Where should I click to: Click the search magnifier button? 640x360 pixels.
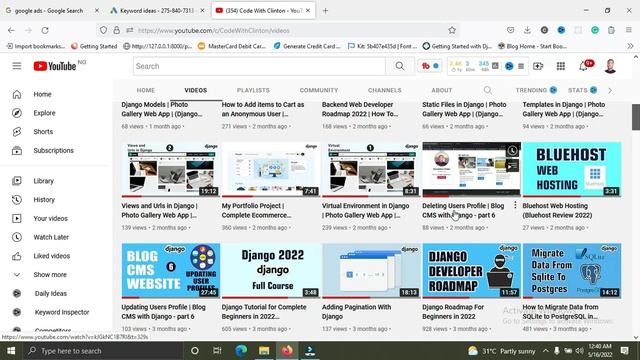pos(400,66)
